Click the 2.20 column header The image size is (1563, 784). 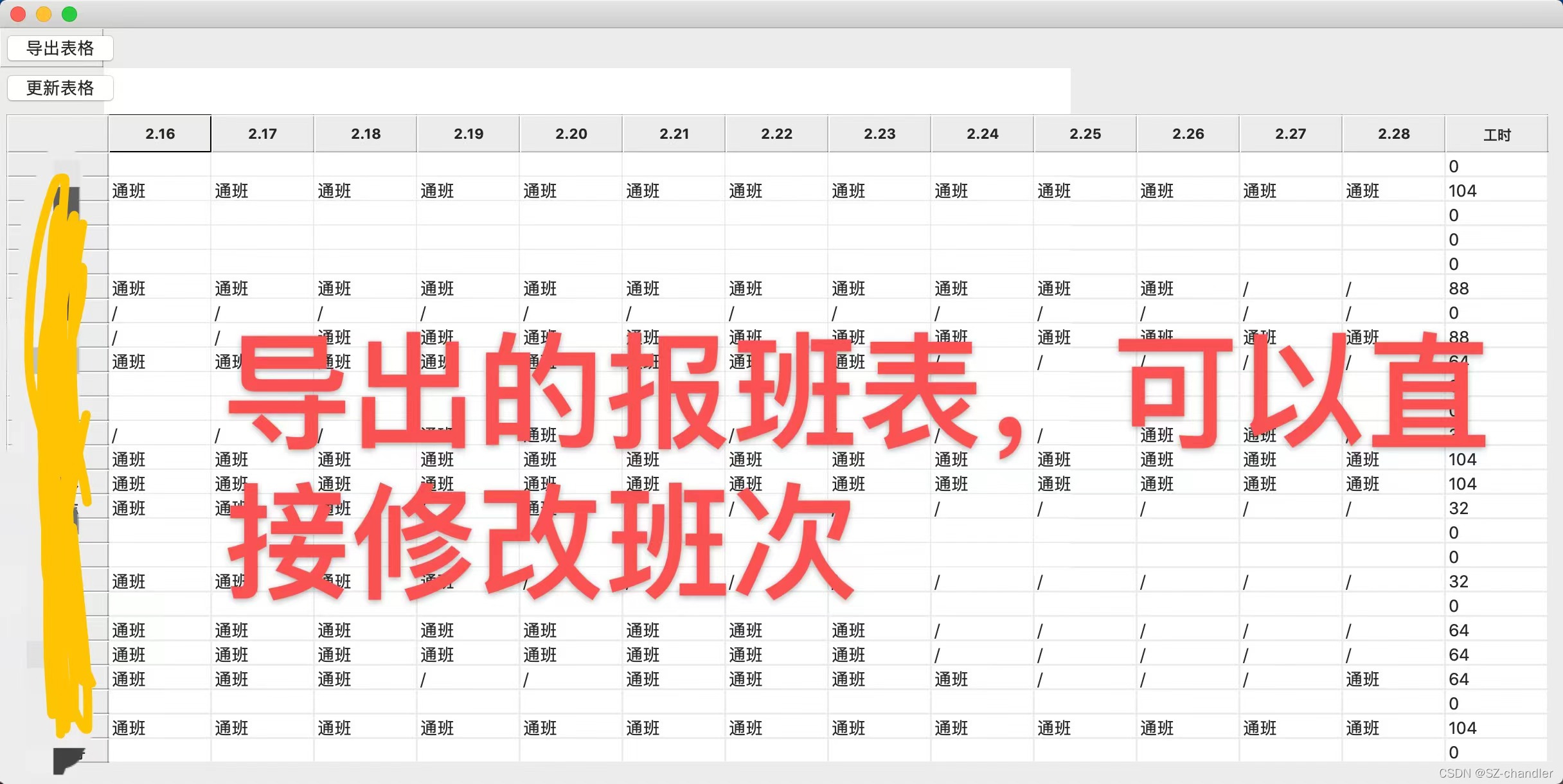pos(571,134)
